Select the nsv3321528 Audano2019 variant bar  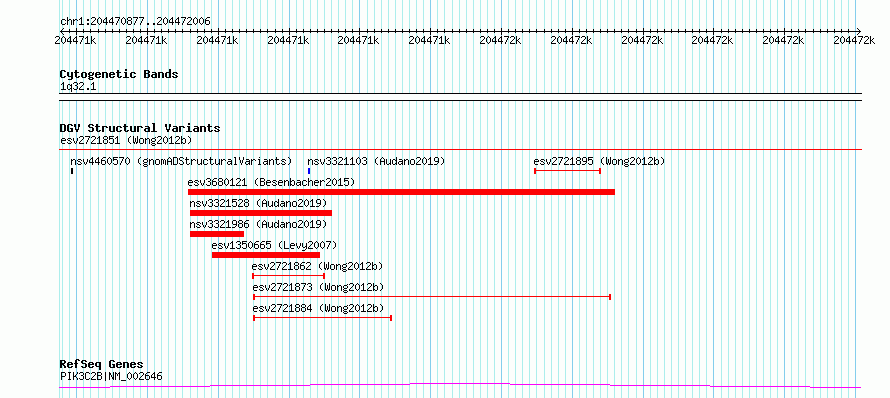tap(261, 213)
